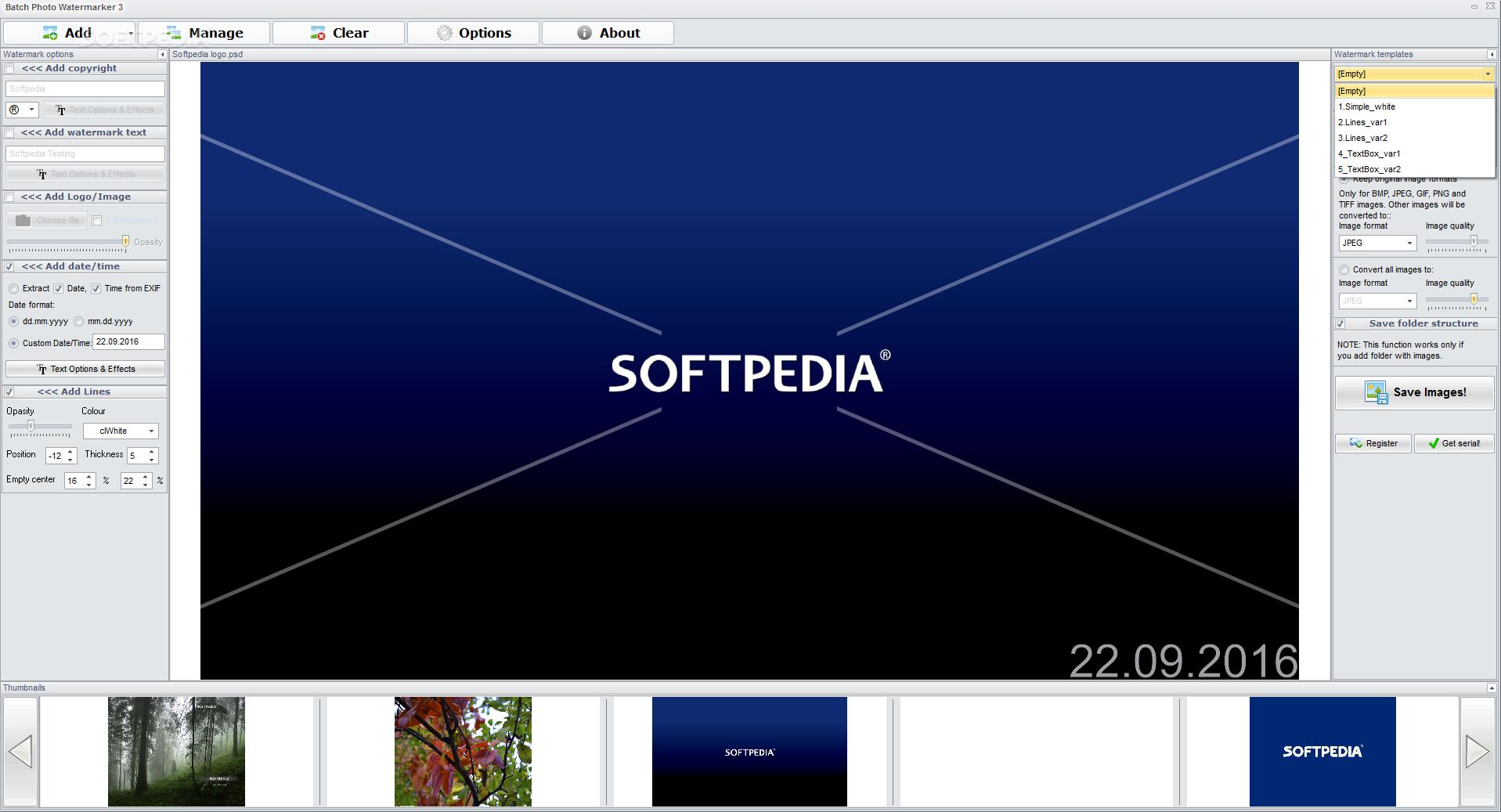Screen dimensions: 1501x812
Task: Click the green check Get serial icon
Action: coord(1434,443)
